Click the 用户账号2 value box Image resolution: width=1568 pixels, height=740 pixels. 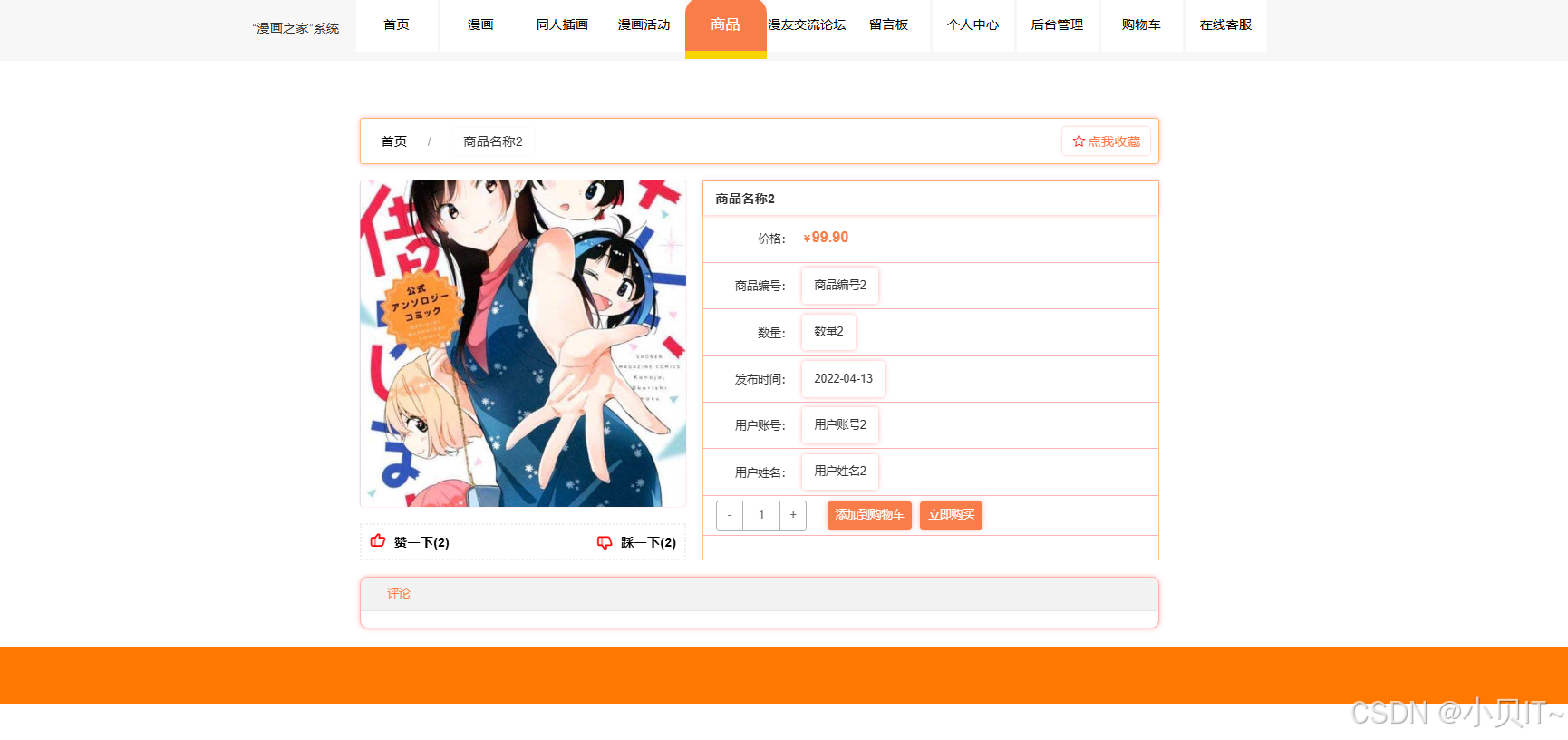[840, 425]
